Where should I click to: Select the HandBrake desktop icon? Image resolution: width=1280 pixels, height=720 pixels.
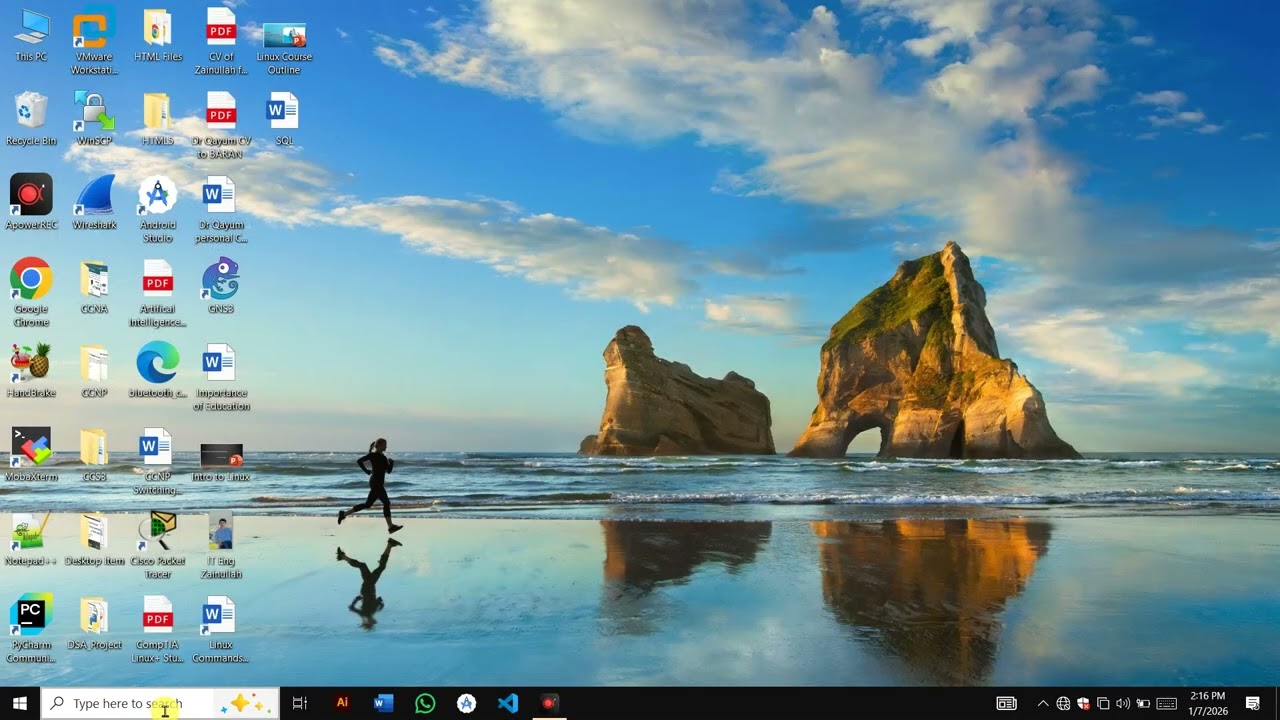click(x=31, y=371)
